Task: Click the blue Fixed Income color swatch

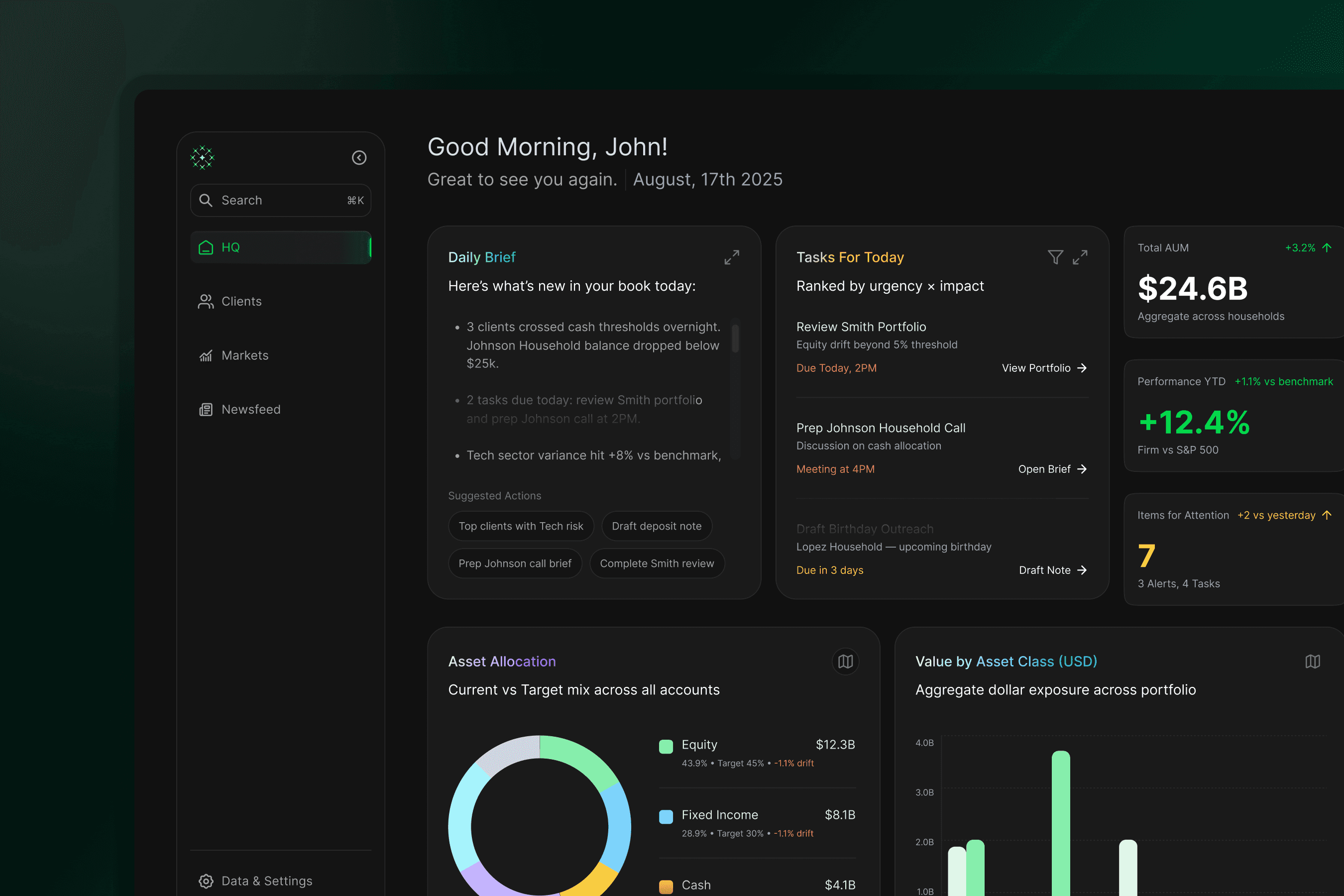Action: (x=666, y=817)
